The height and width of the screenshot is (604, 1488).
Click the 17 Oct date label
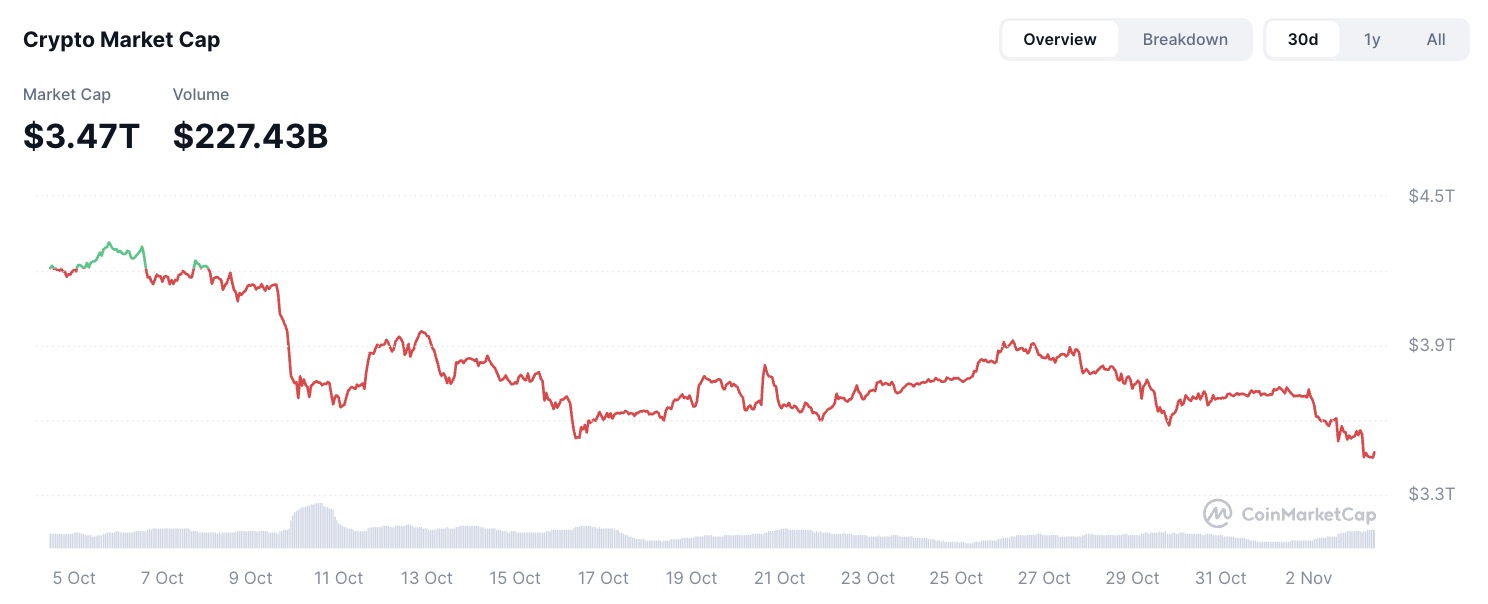coord(604,578)
